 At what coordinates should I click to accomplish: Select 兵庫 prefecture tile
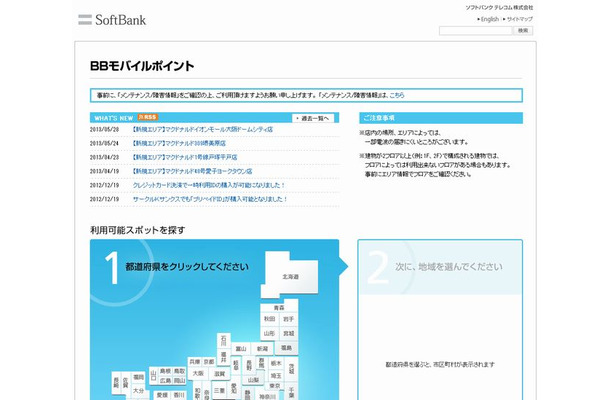[x=195, y=362]
